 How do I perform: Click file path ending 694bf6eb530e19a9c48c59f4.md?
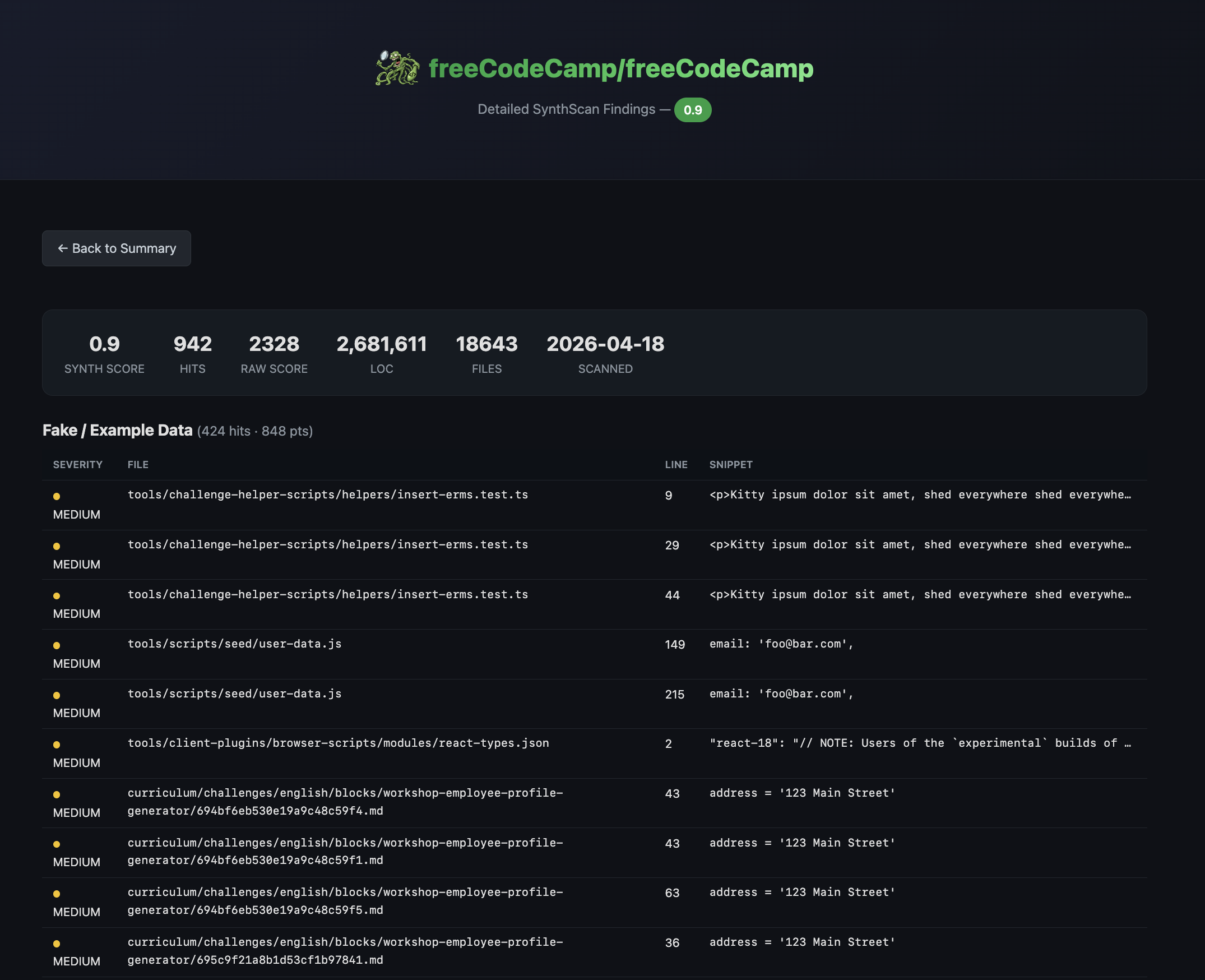[345, 802]
